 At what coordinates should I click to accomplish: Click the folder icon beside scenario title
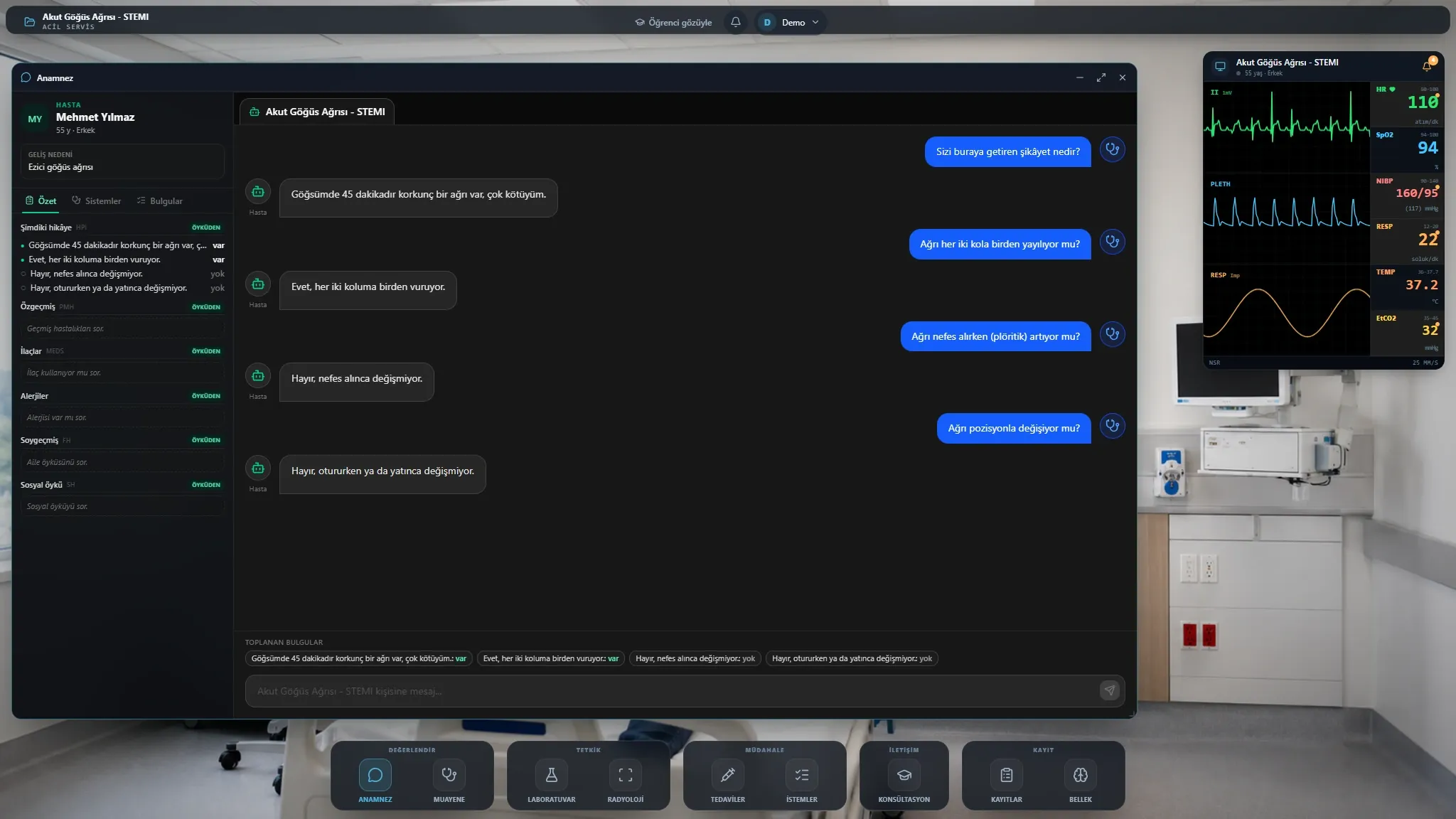tap(29, 22)
